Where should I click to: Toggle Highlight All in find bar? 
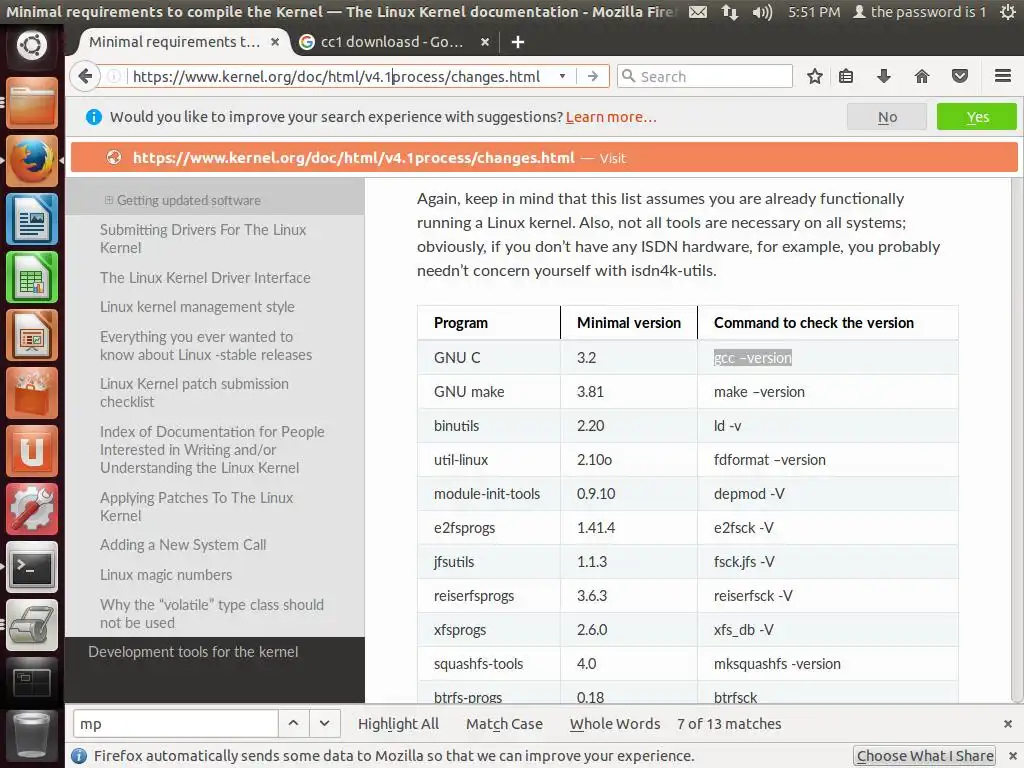[x=398, y=724]
